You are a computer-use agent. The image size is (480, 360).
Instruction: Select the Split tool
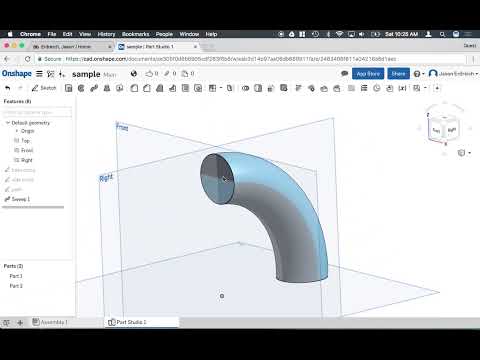(x=258, y=88)
